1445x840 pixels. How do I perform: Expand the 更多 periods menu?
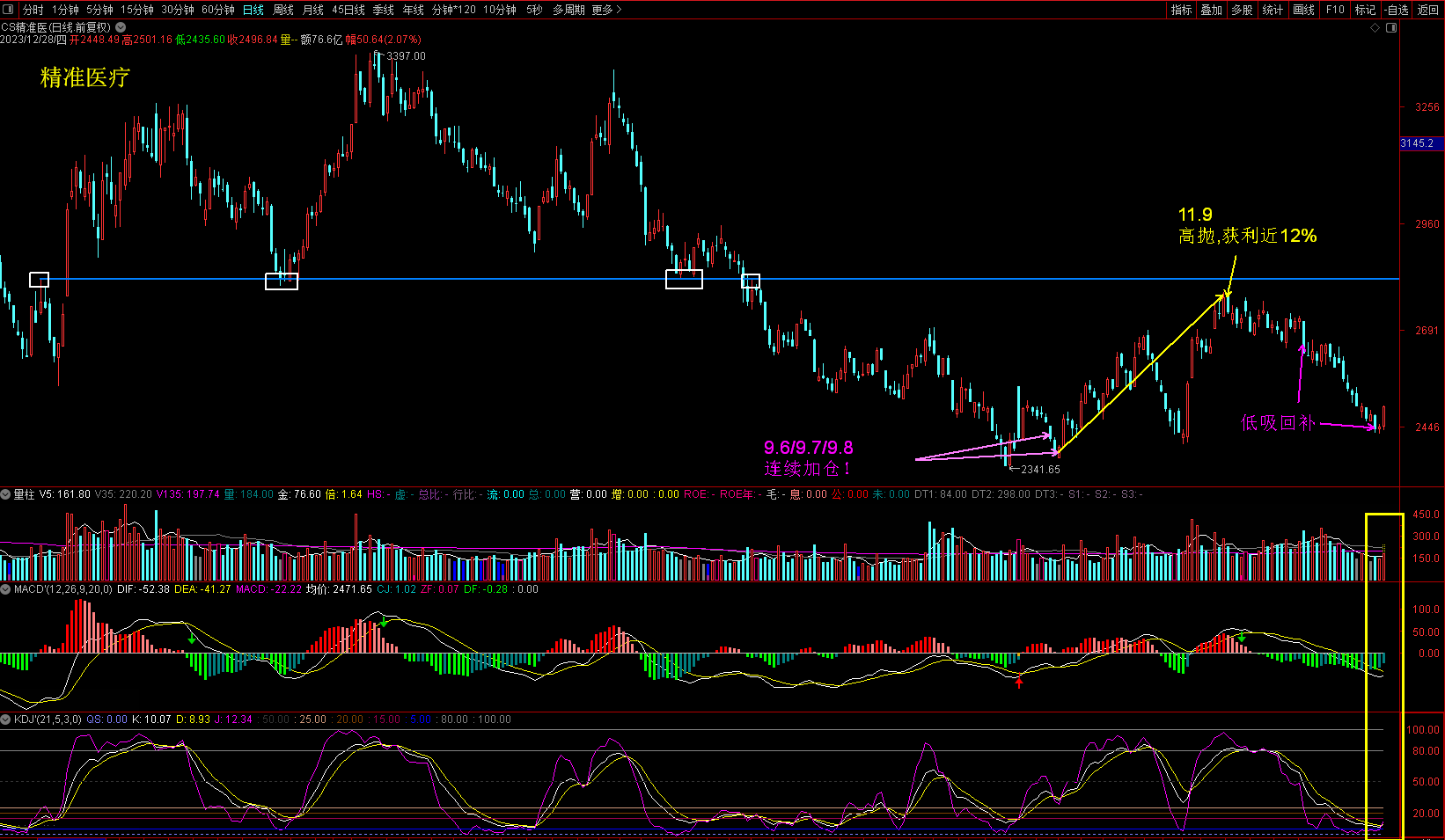(x=607, y=10)
